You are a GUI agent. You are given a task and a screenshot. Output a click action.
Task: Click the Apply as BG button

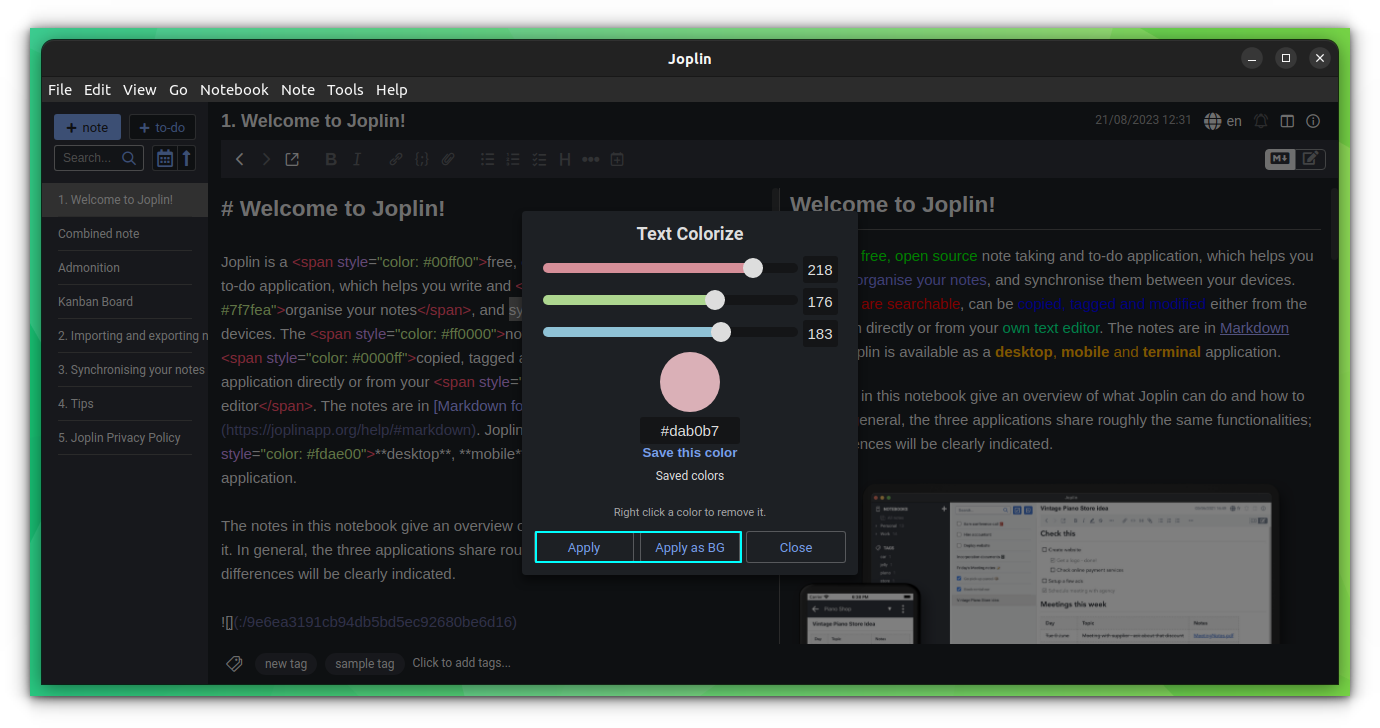689,547
